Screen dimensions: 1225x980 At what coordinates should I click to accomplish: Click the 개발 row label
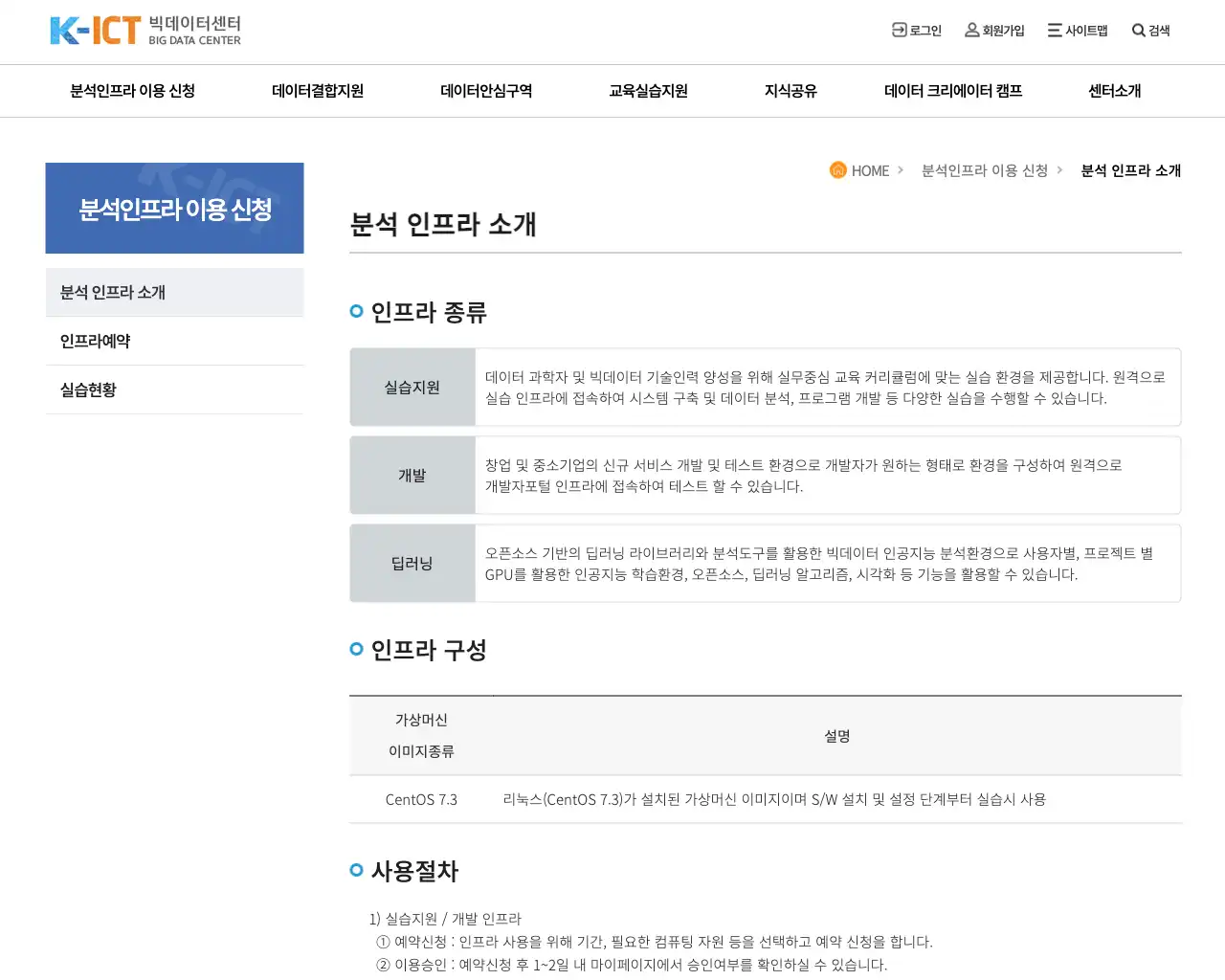(412, 475)
